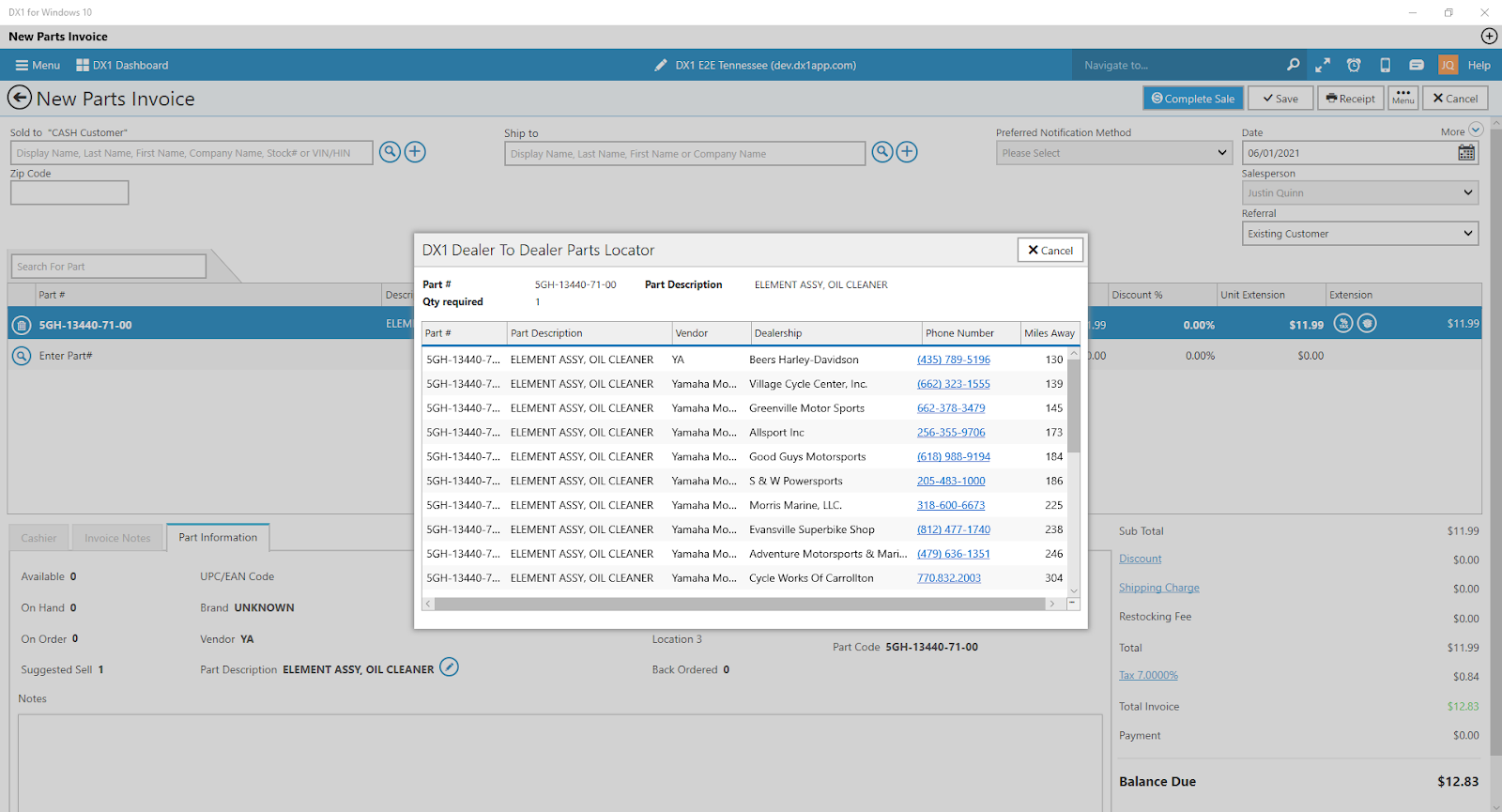This screenshot has height=812, width=1502.
Task: Select the Part Information tab
Action: [x=218, y=537]
